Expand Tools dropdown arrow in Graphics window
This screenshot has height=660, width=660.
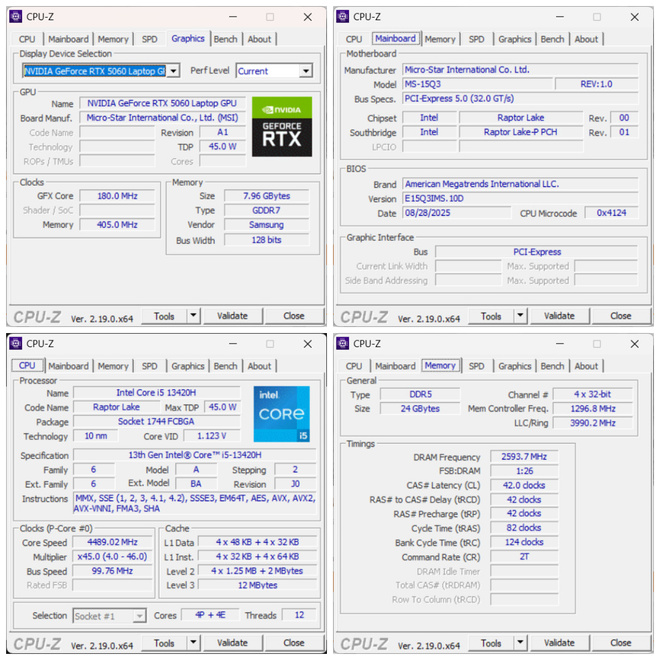point(193,315)
